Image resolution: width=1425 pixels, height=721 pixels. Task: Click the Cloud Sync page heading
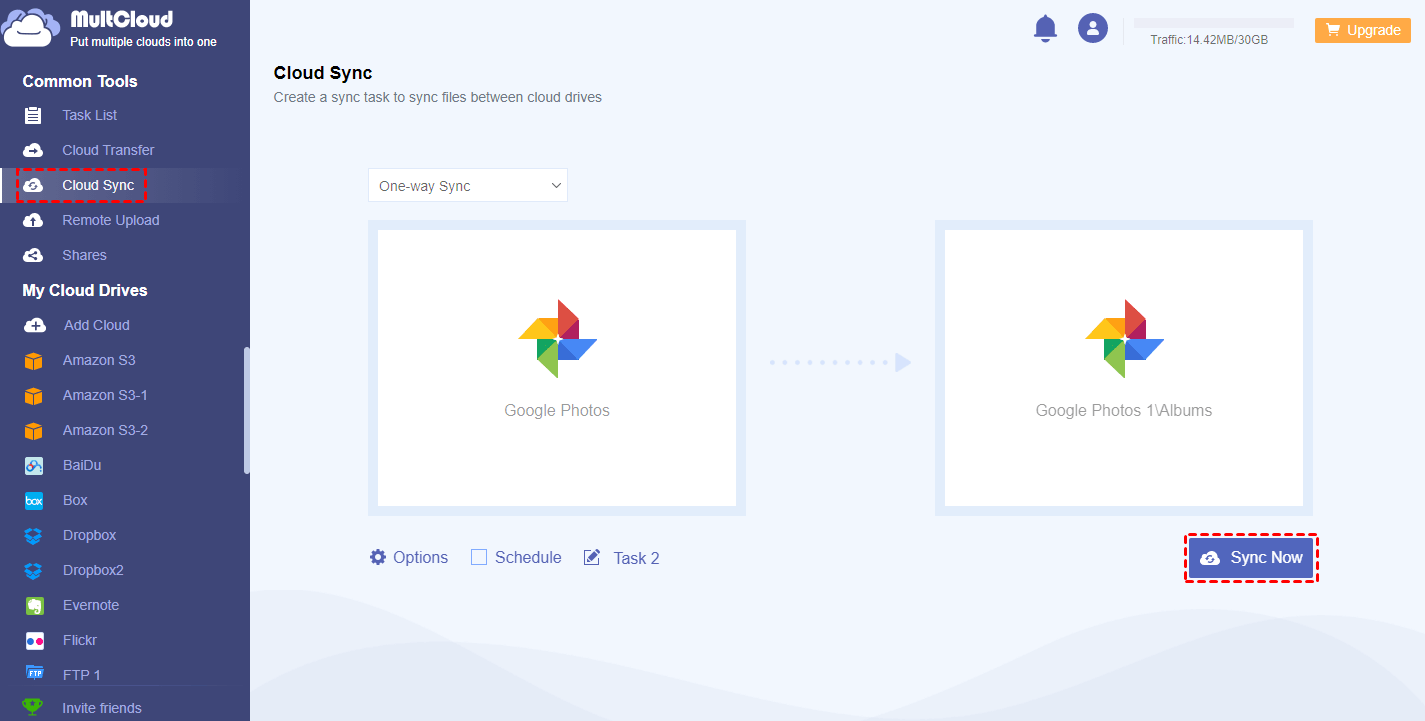click(323, 73)
